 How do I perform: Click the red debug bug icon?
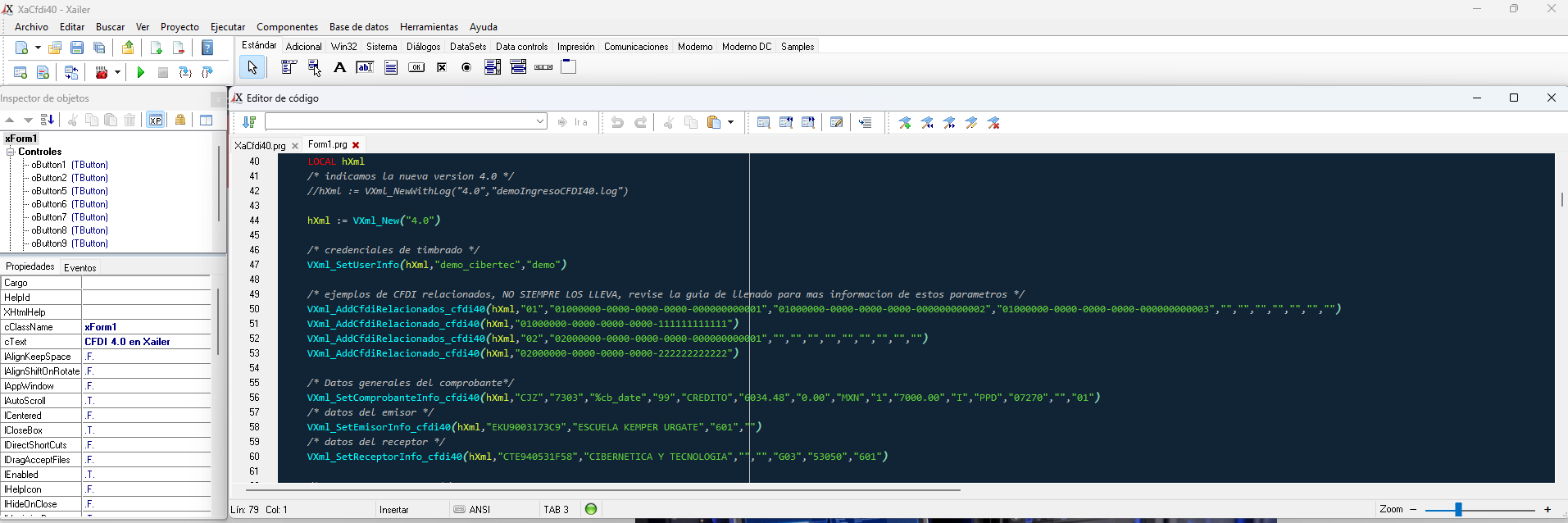(102, 73)
